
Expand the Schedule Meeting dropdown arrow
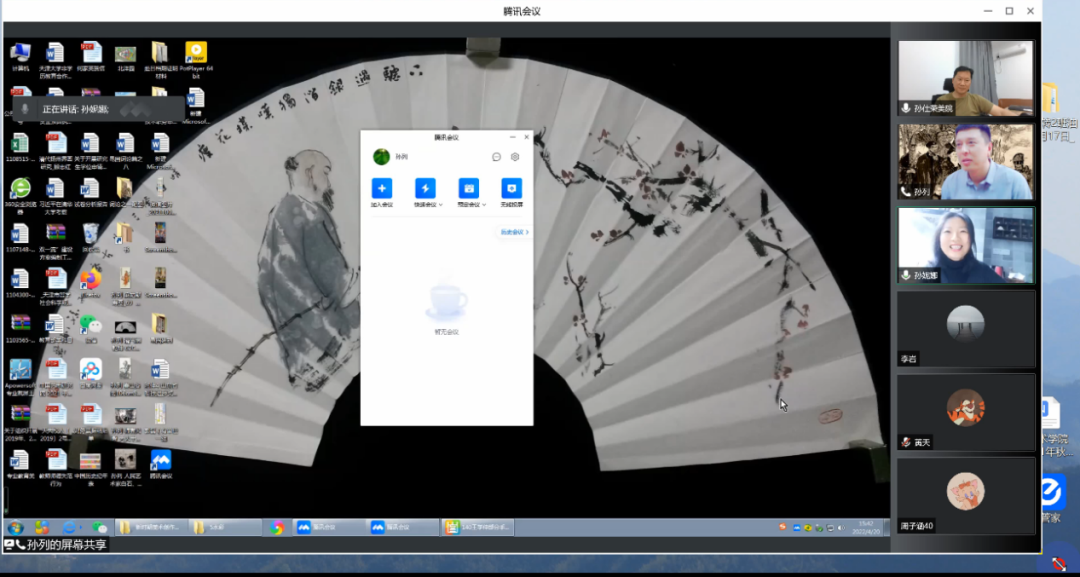point(484,205)
